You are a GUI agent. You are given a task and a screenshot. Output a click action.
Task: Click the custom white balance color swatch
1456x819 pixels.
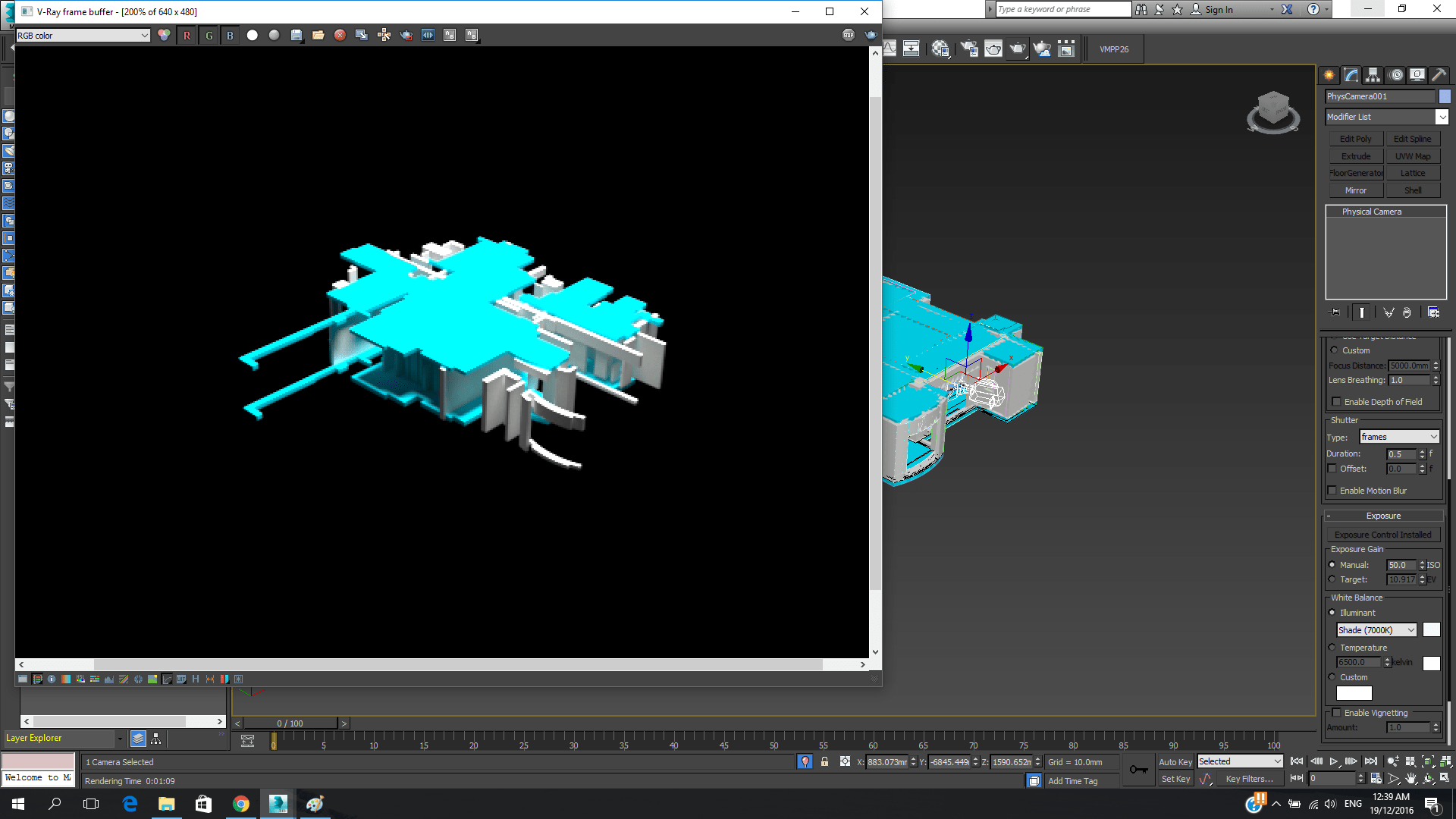1354,693
